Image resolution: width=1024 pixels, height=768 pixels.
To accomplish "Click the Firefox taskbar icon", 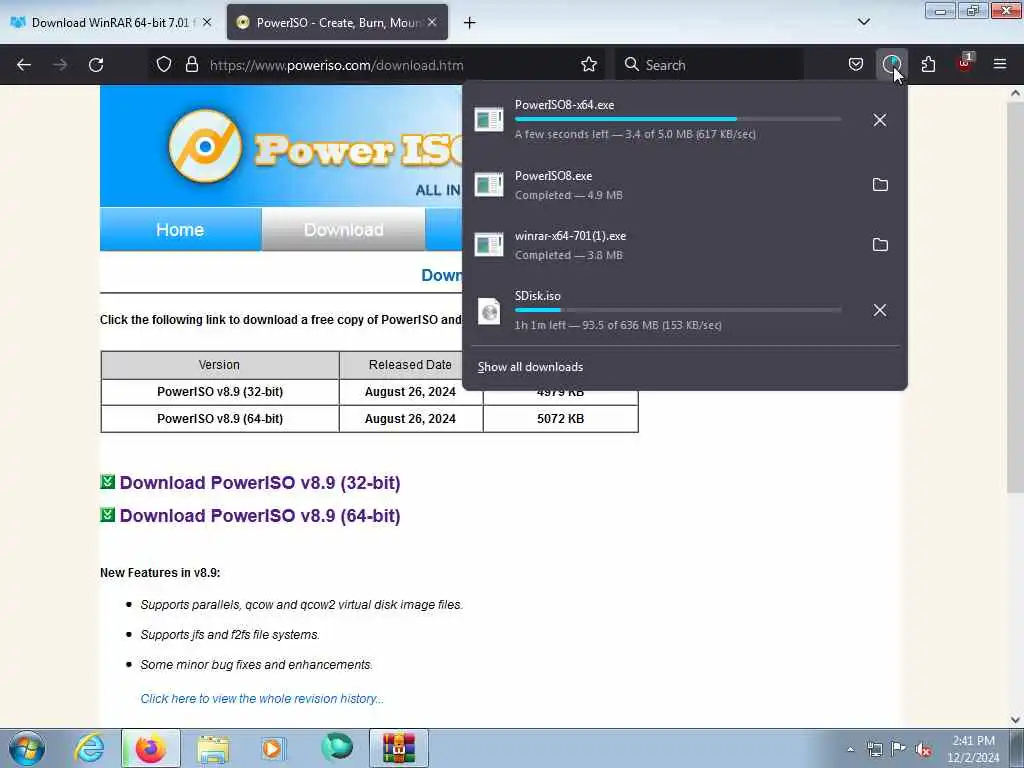I will click(150, 748).
